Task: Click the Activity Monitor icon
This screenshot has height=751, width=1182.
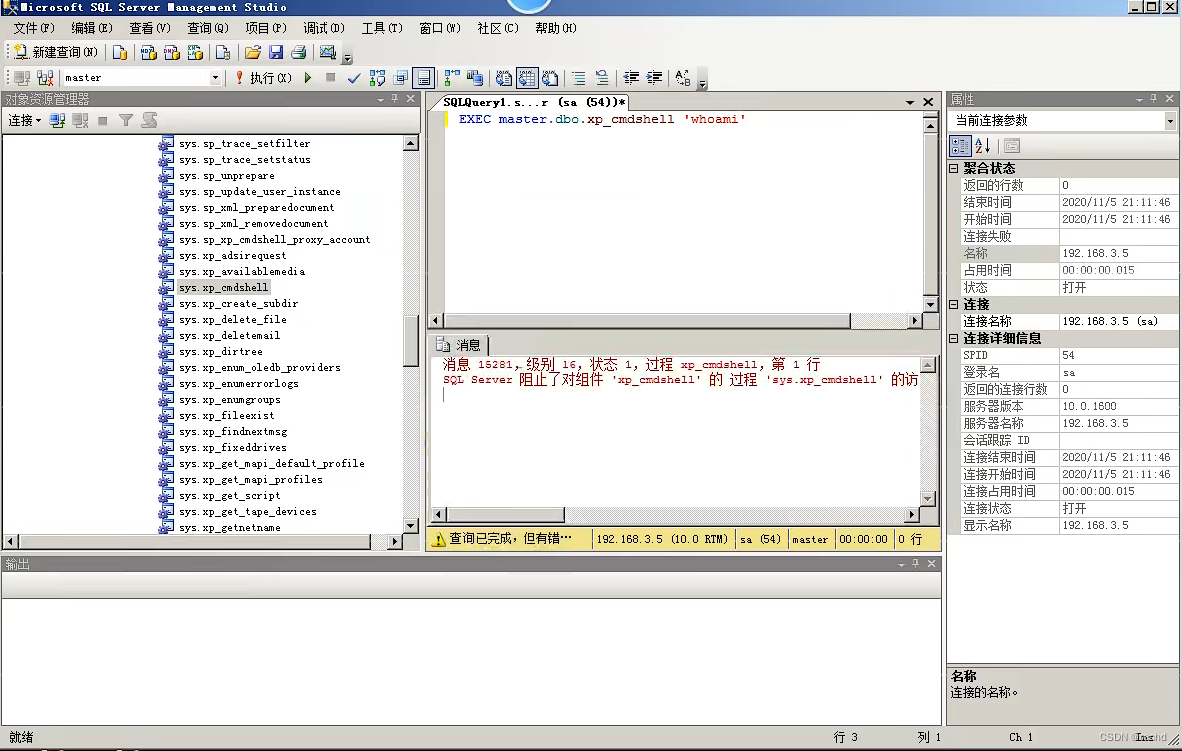Action: [x=327, y=52]
